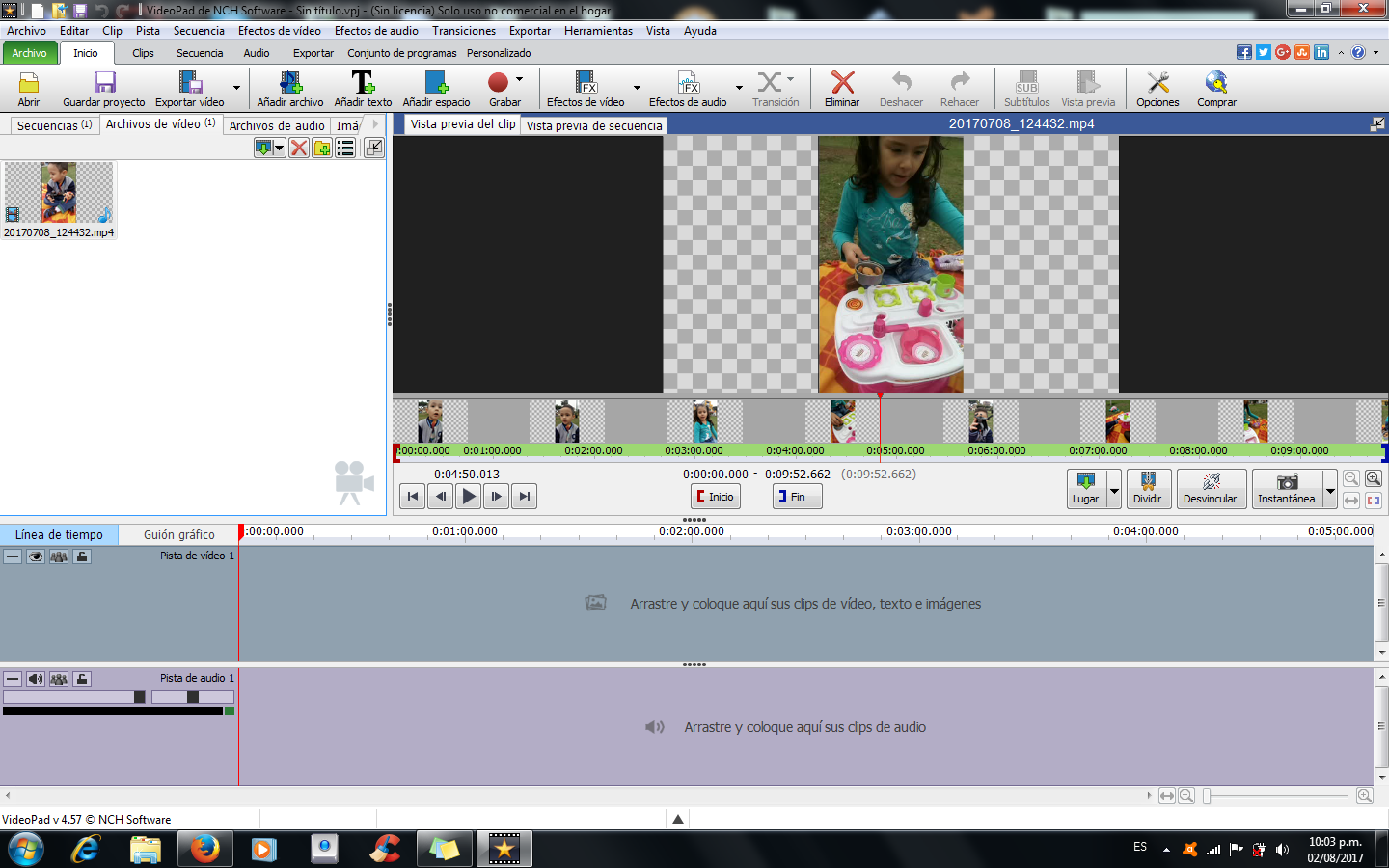Adjust Pista de audio 1 pan slider
The height and width of the screenshot is (868, 1389).
point(192,696)
